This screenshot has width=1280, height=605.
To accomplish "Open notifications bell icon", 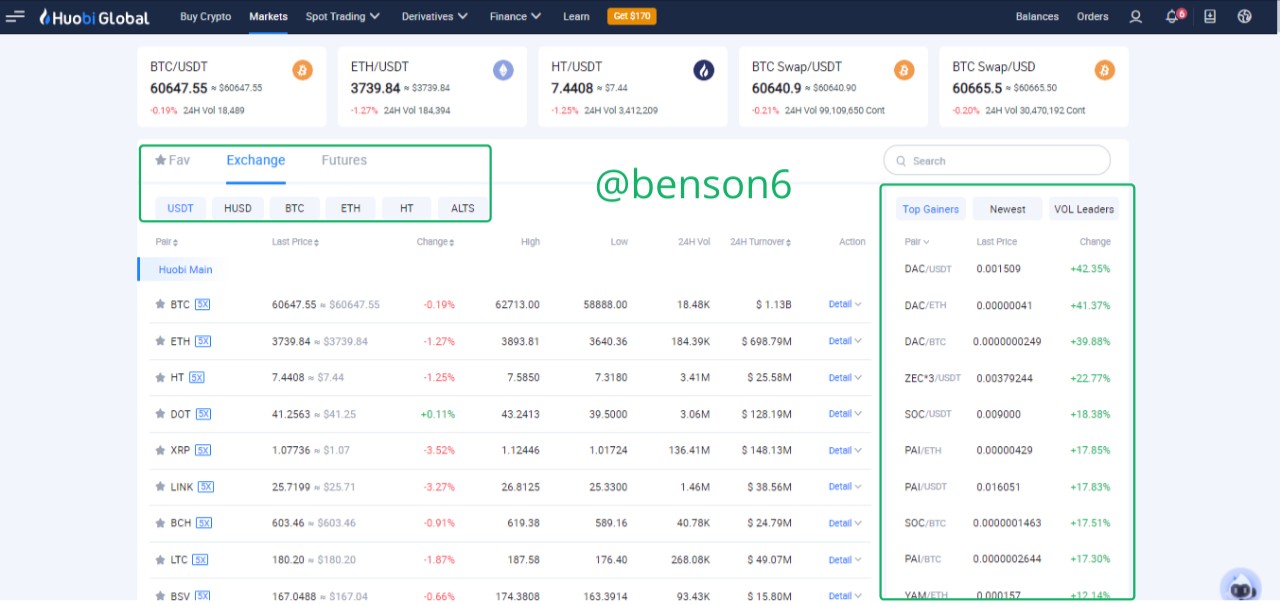I will coord(1172,17).
